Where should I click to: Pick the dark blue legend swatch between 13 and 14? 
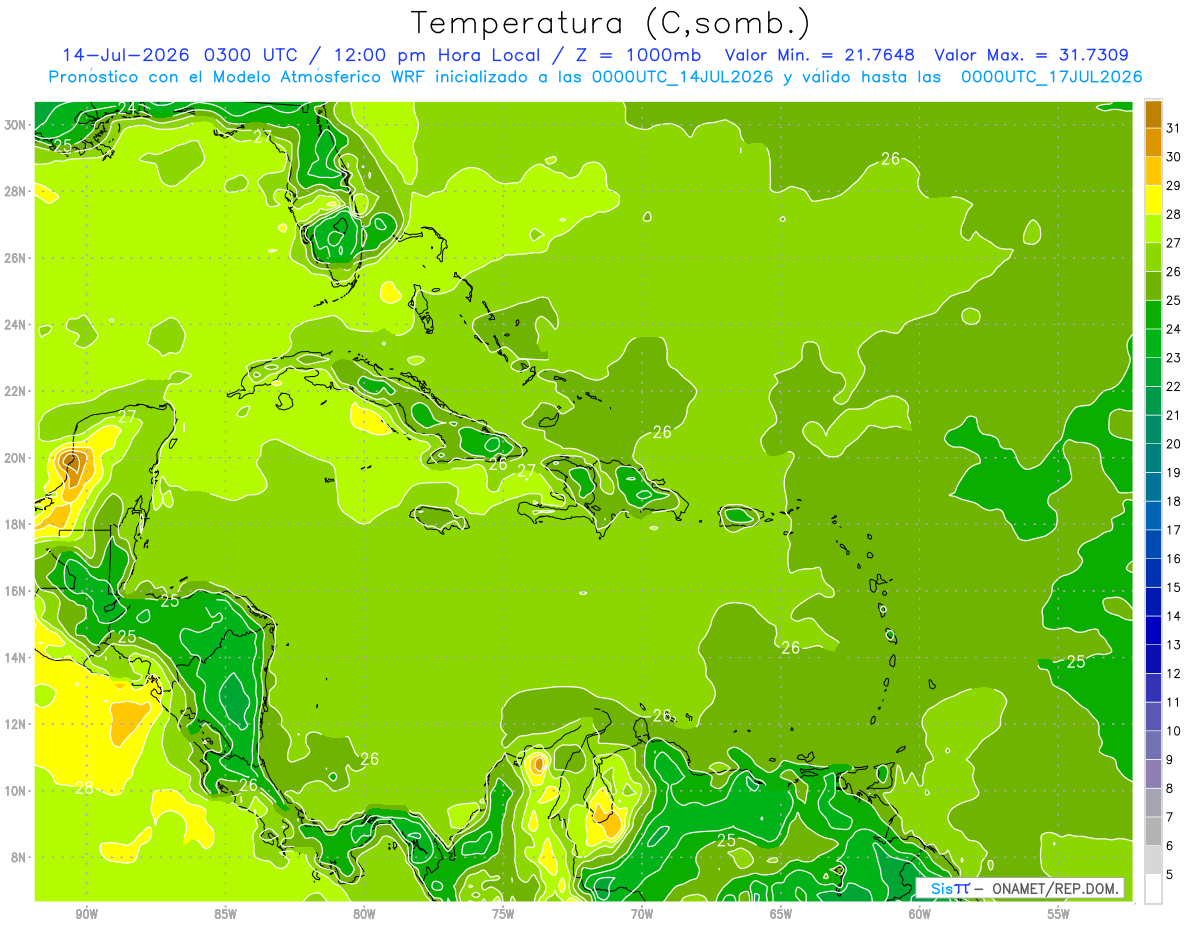click(x=1153, y=630)
